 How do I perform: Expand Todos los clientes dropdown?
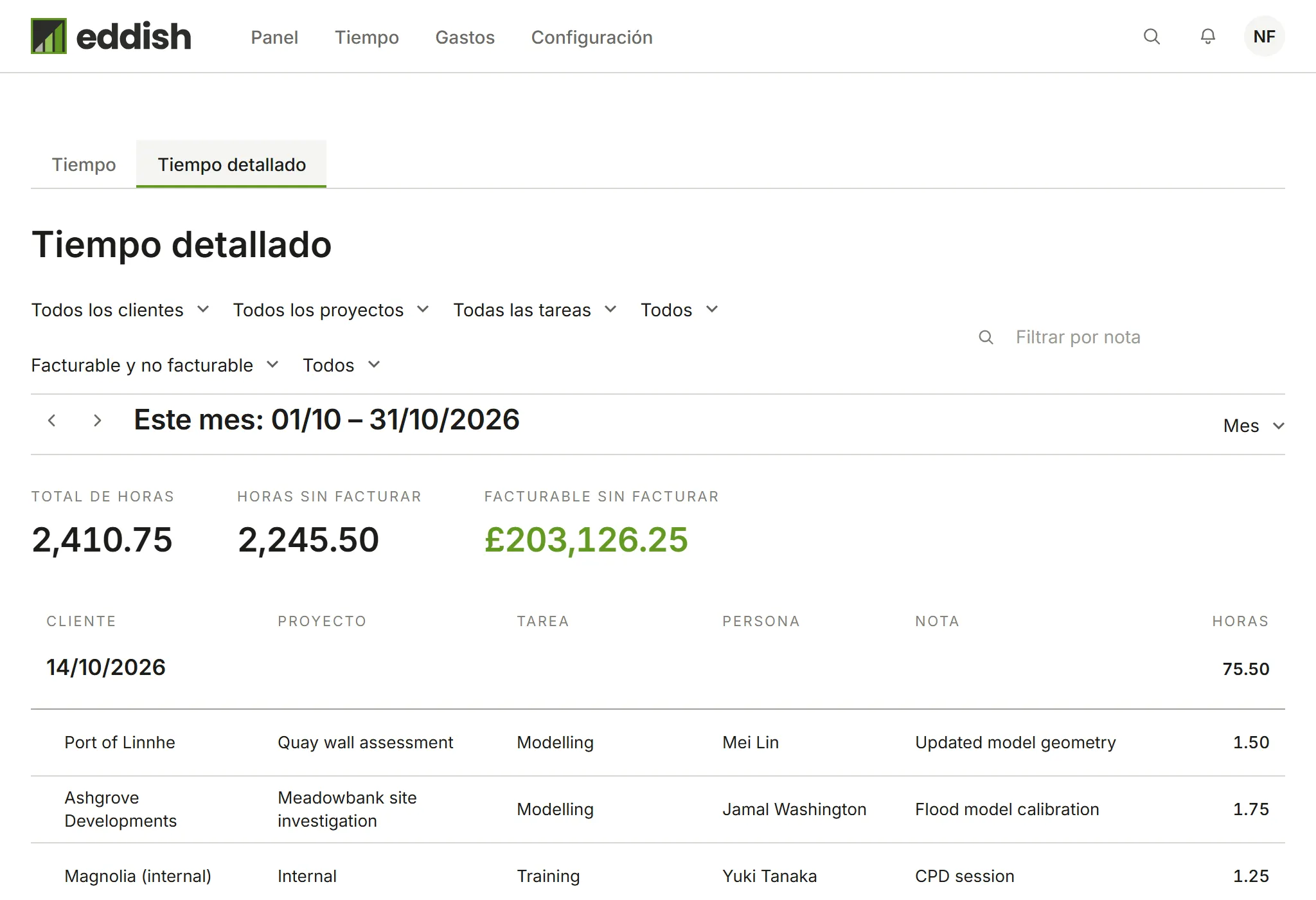121,310
